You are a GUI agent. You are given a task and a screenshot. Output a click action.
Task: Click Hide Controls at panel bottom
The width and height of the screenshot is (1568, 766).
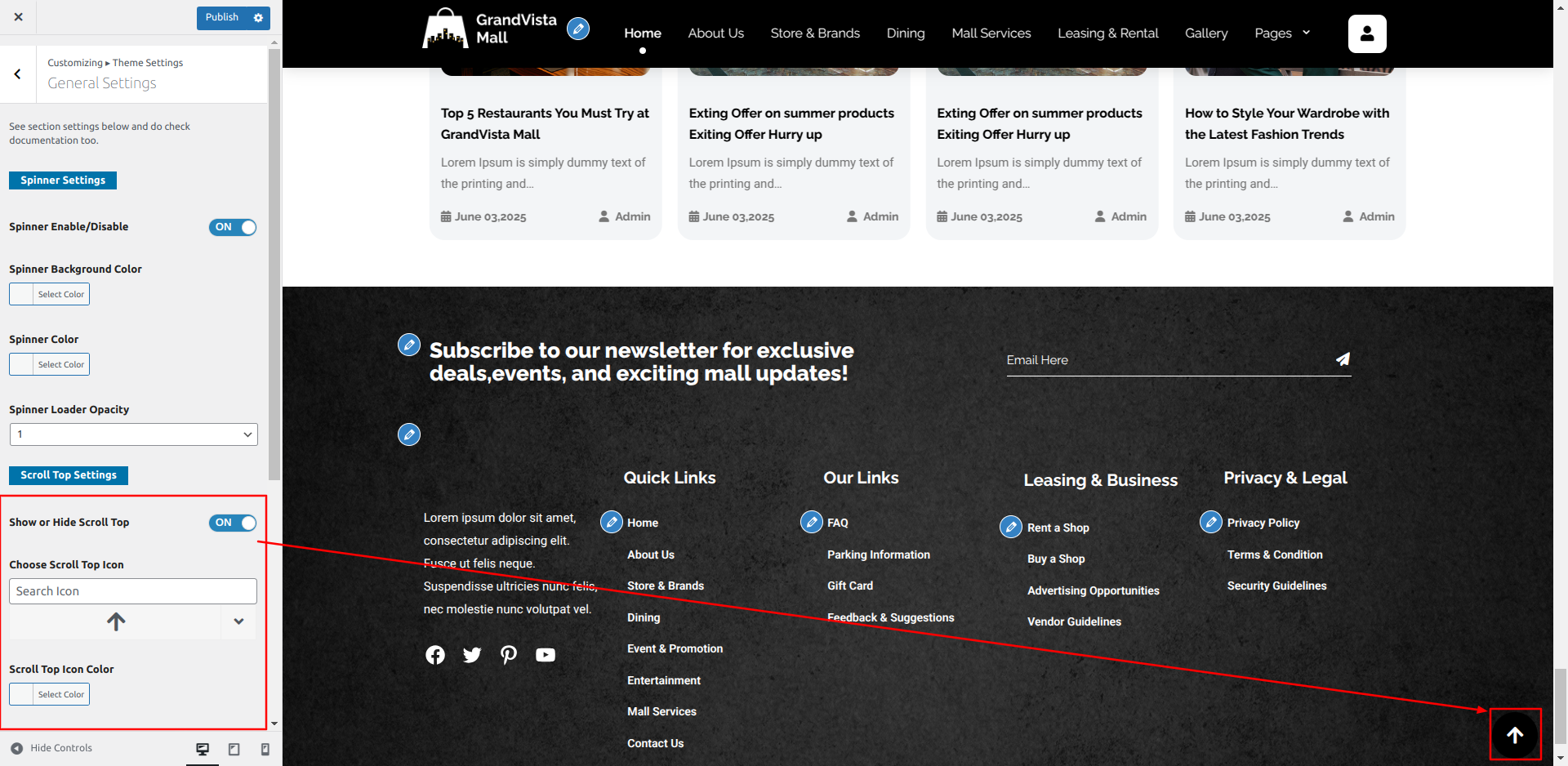tap(51, 748)
